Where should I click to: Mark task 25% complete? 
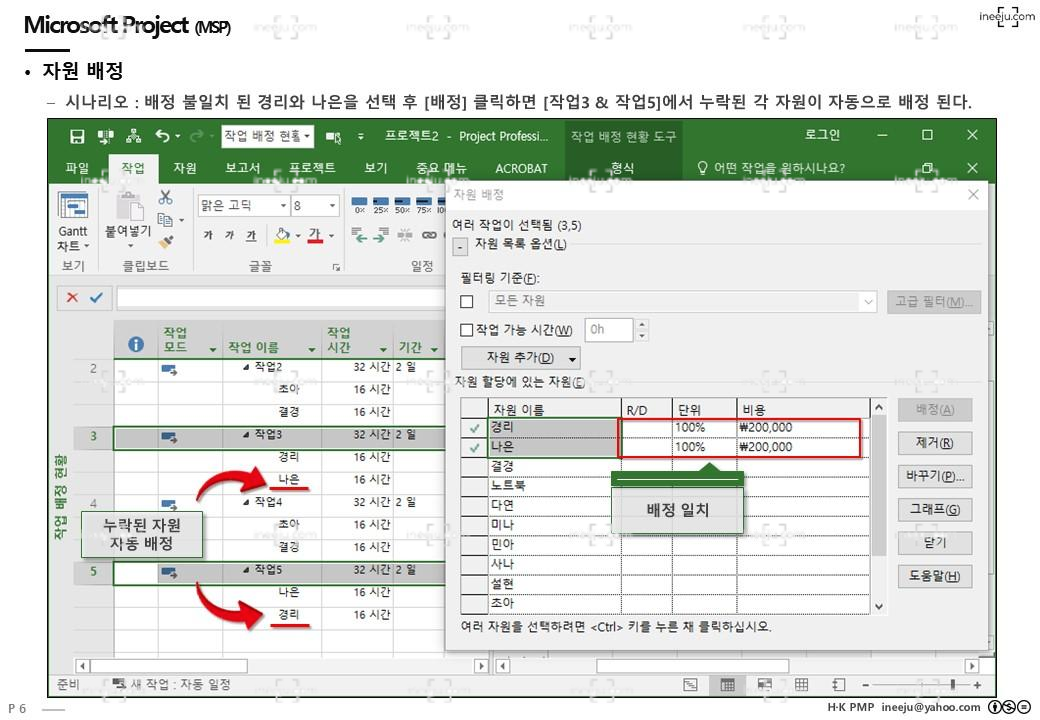coord(381,206)
